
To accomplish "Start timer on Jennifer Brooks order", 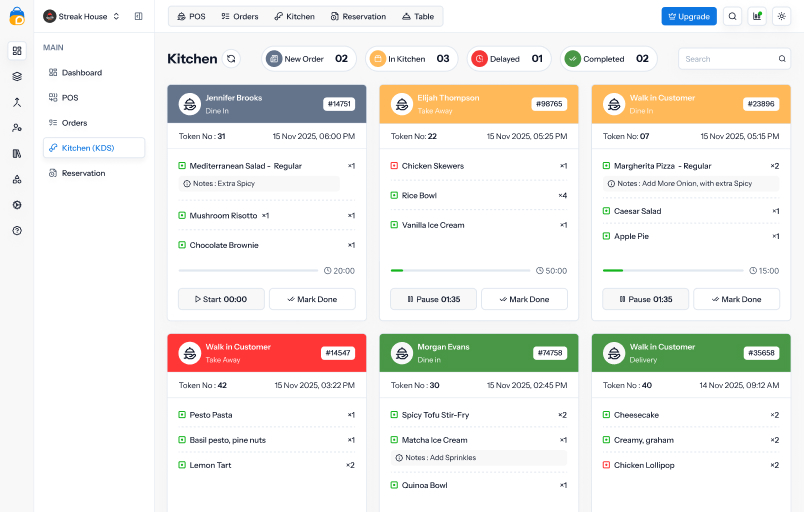I will 221,299.
